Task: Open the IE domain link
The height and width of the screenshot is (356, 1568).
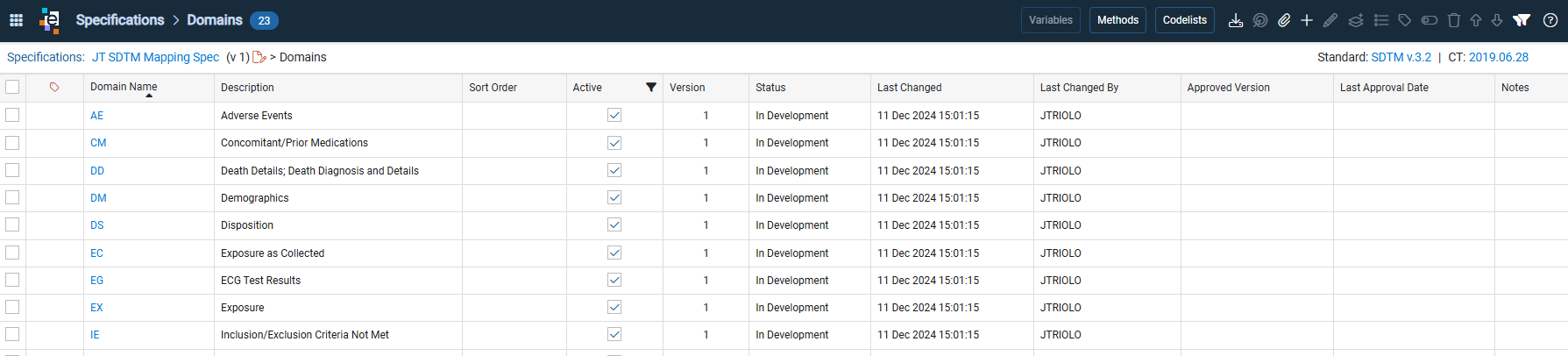Action: [x=95, y=335]
